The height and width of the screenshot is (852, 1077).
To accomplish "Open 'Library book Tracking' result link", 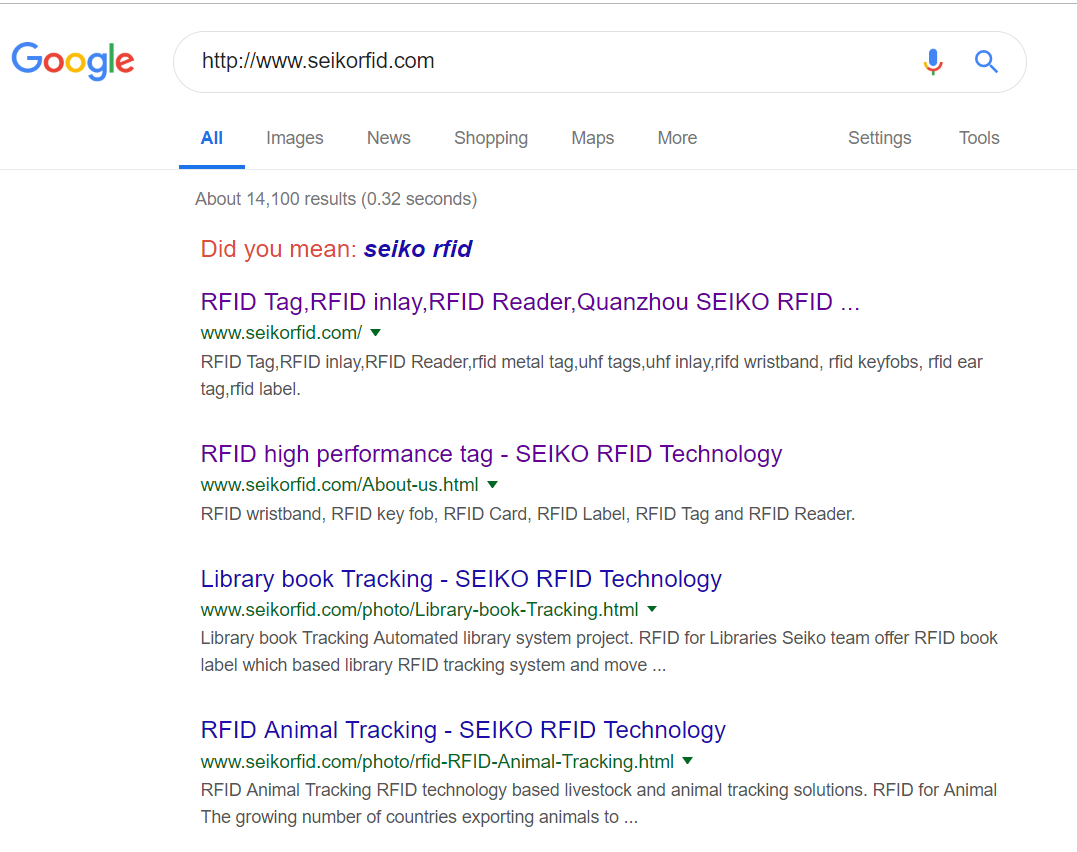I will pyautogui.click(x=461, y=579).
